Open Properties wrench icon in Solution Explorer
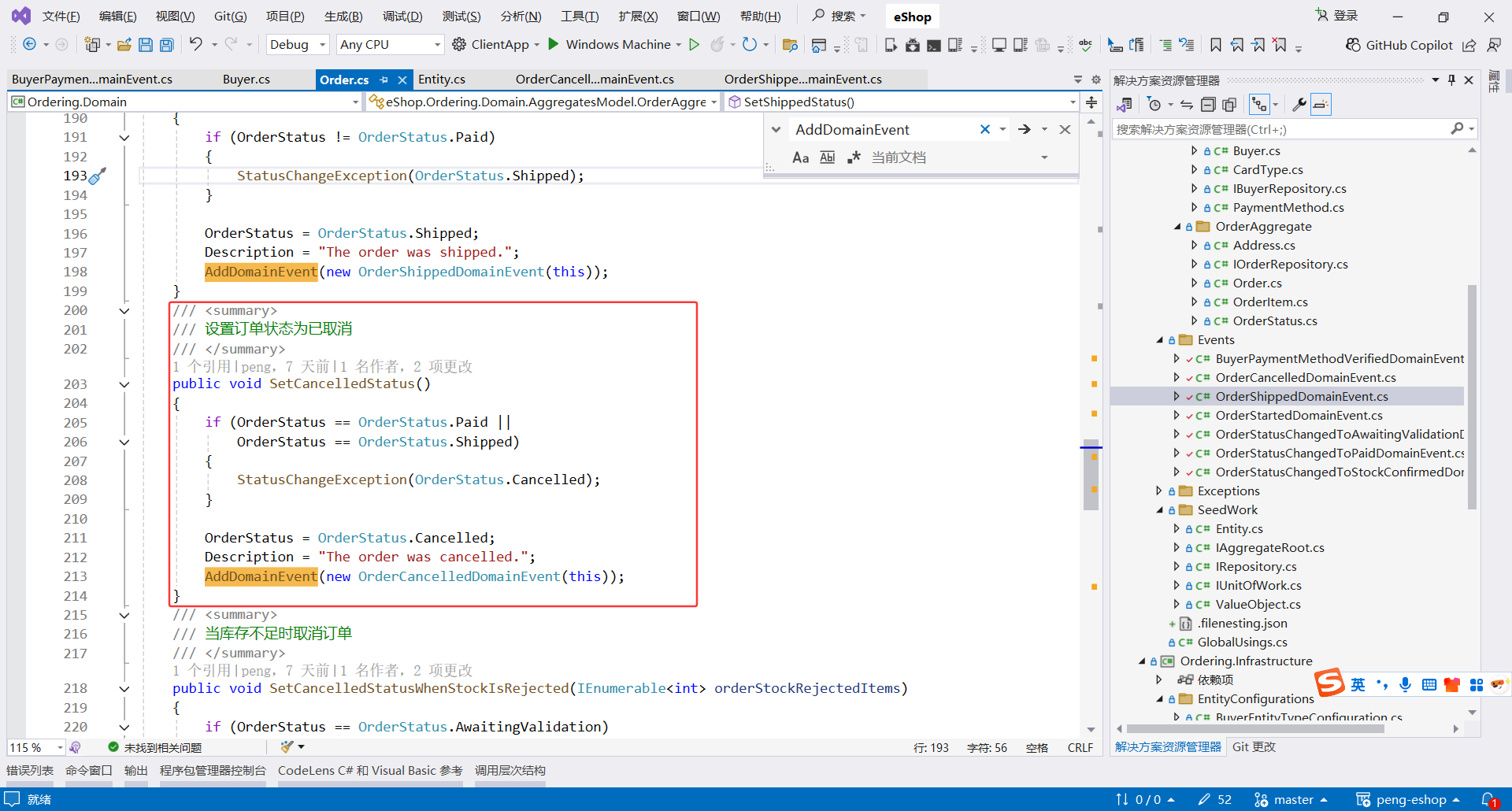The image size is (1512, 811). [1299, 105]
